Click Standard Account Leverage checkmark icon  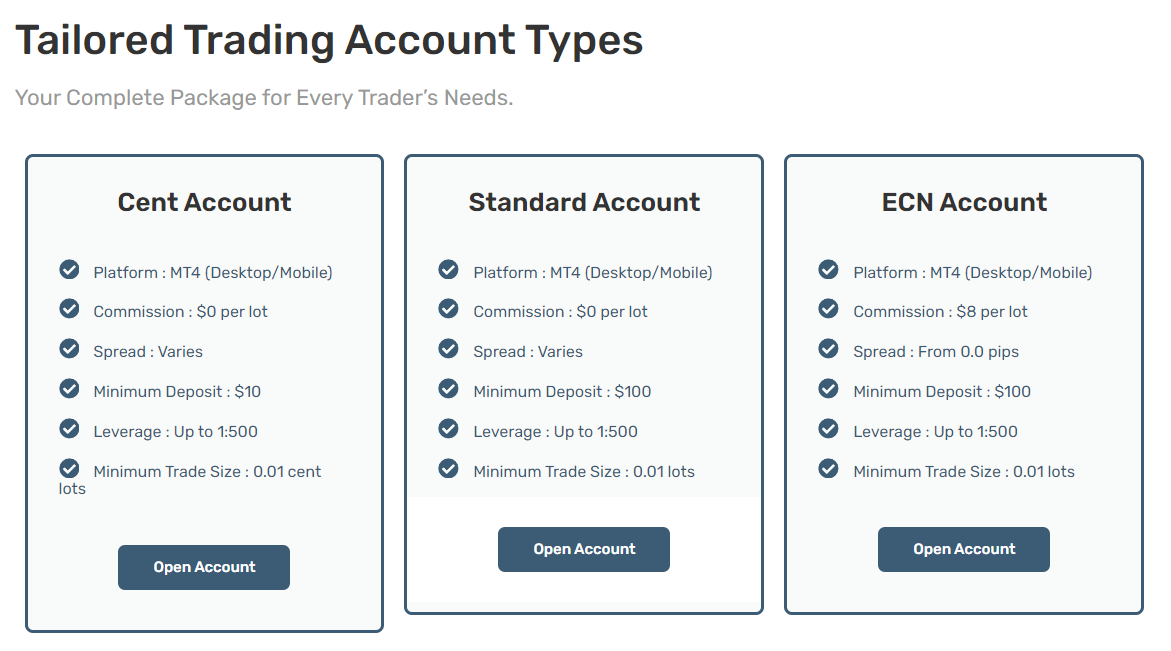coord(449,429)
